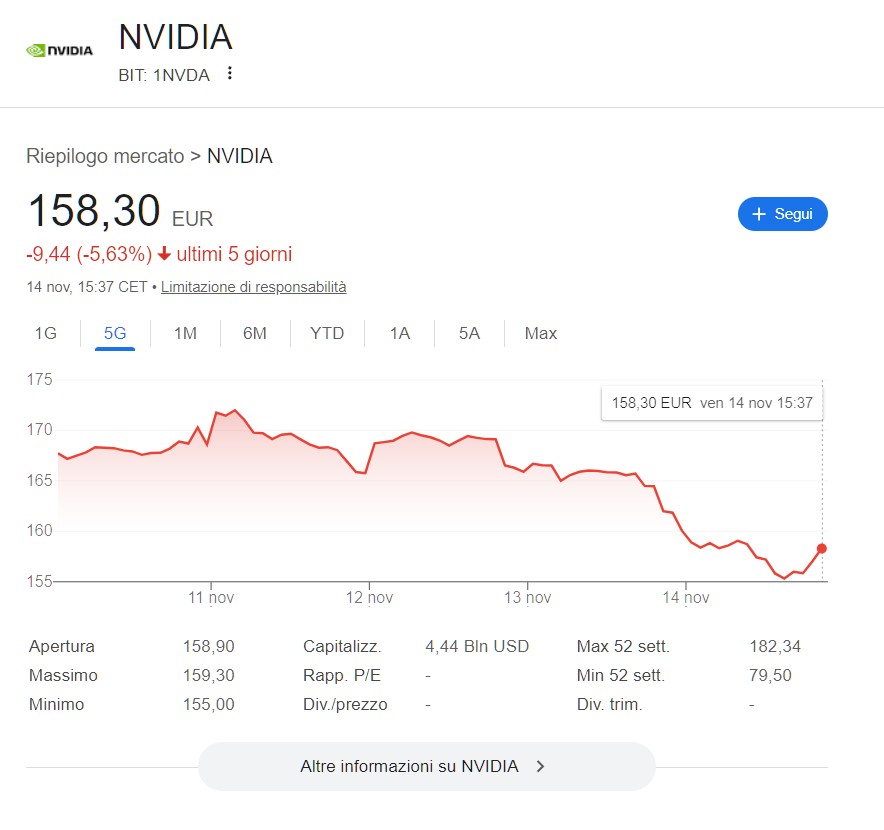Click the 14 nov axis label

(x=685, y=598)
